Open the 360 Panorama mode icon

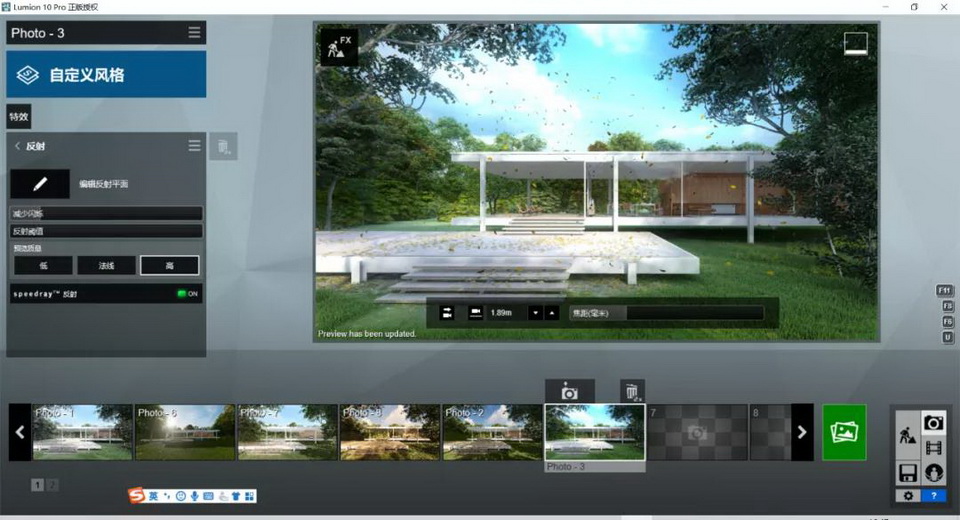coord(933,473)
